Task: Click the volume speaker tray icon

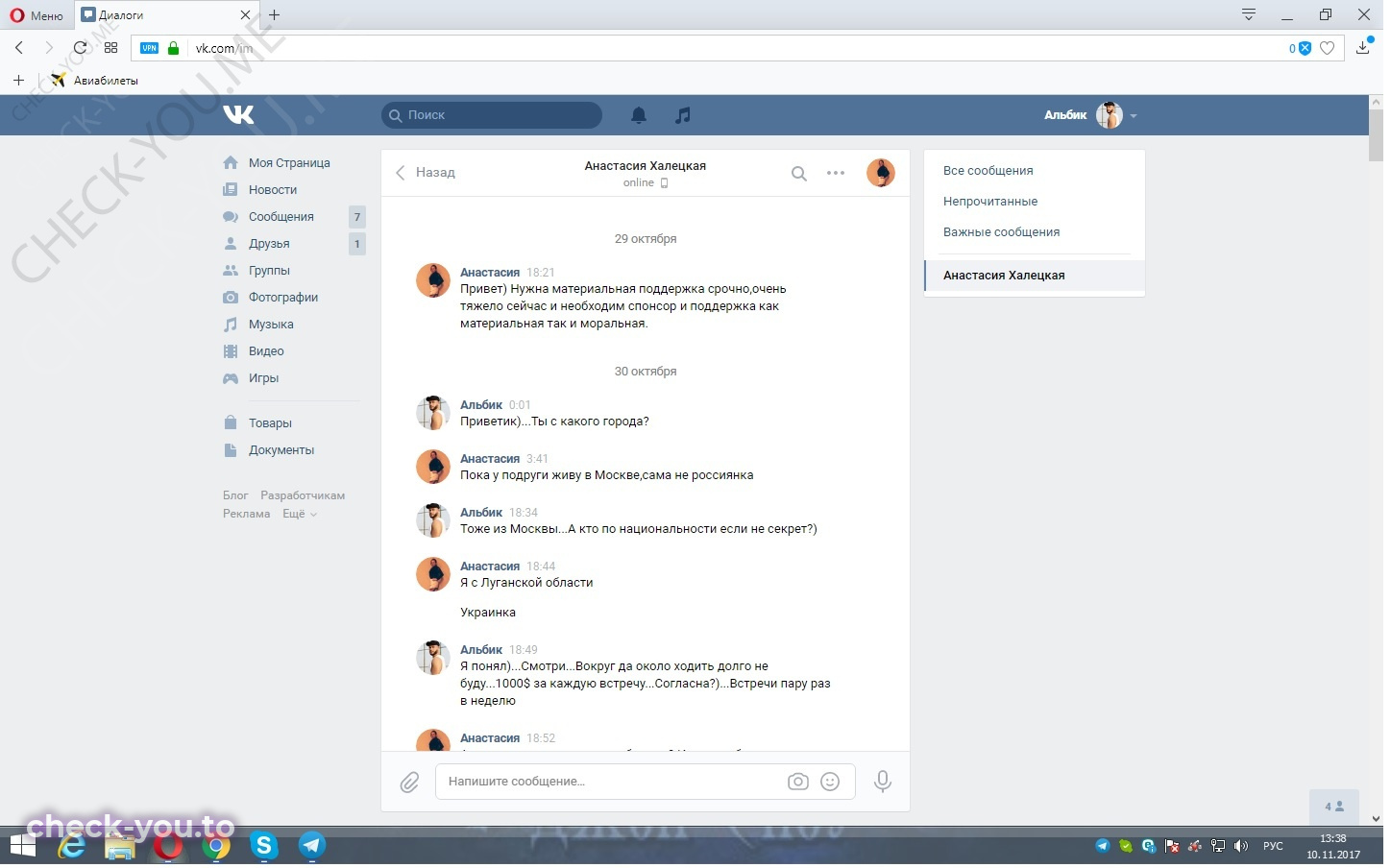Action: coord(1240,846)
